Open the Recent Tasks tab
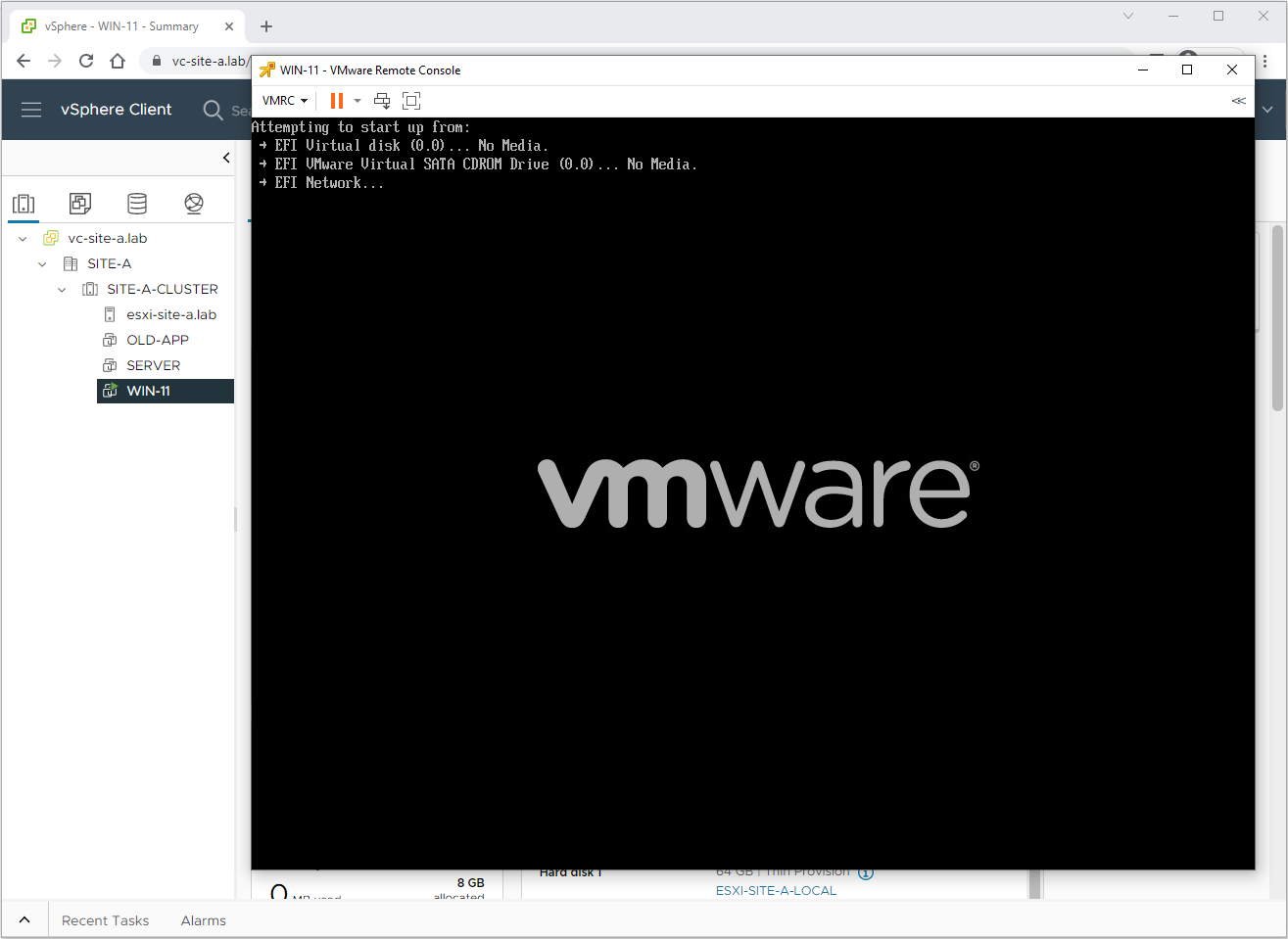The image size is (1288, 939). 105,920
